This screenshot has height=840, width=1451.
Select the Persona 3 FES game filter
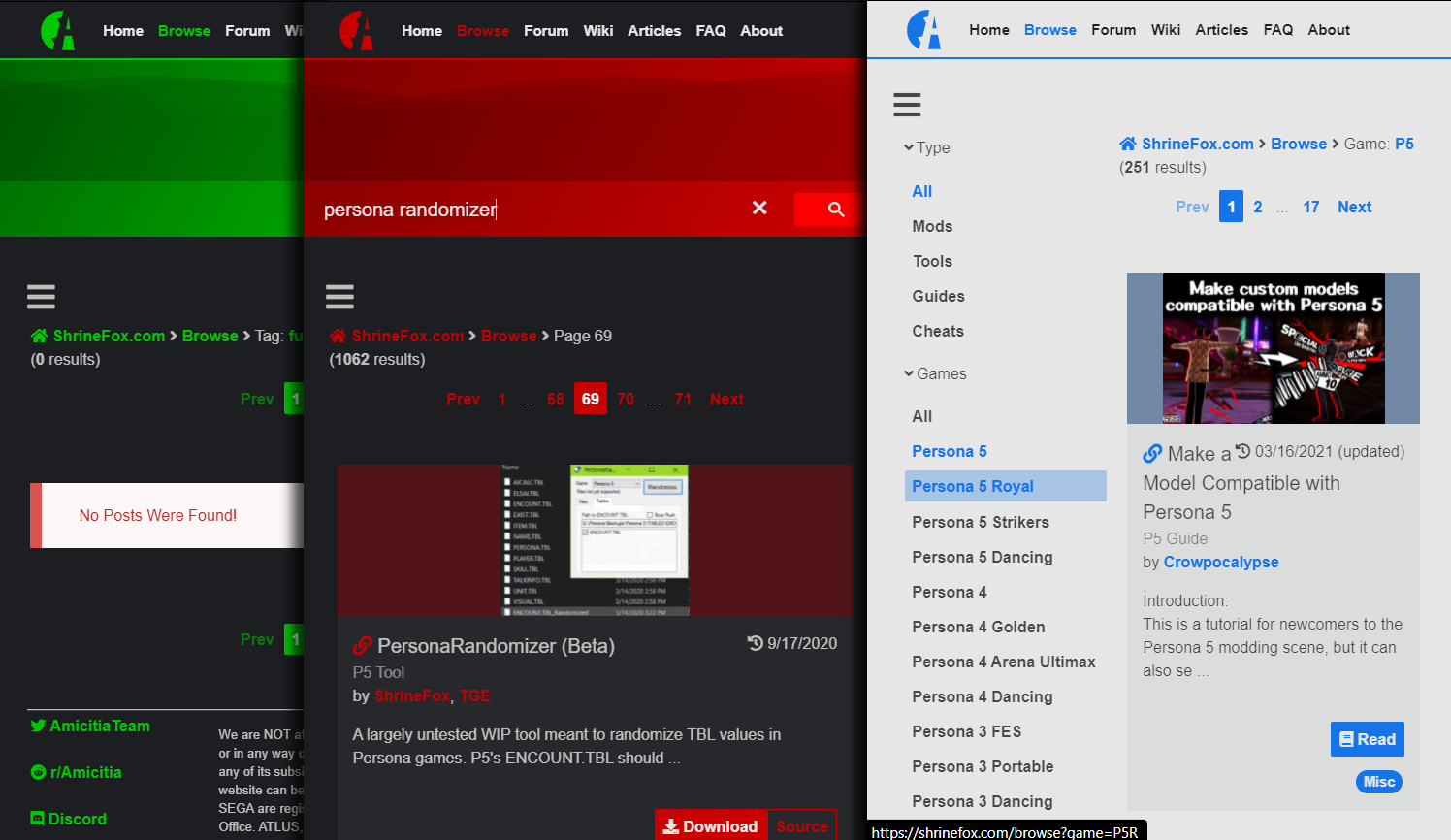[967, 731]
